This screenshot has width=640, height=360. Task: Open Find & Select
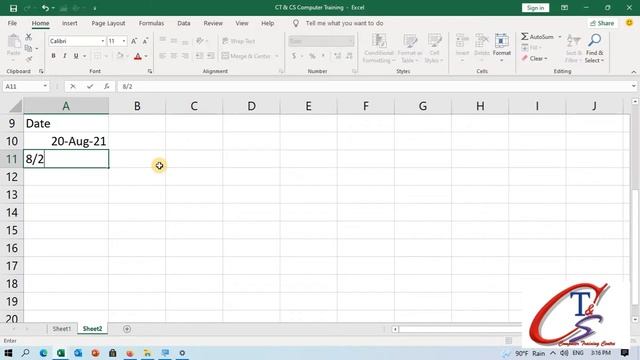(594, 48)
